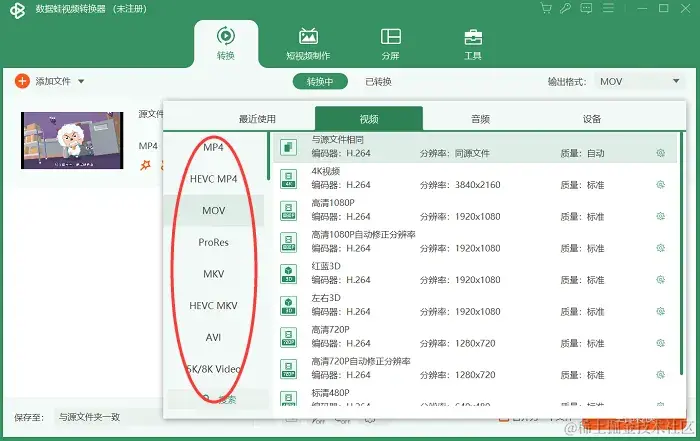Open the feedback message icon

(586, 8)
